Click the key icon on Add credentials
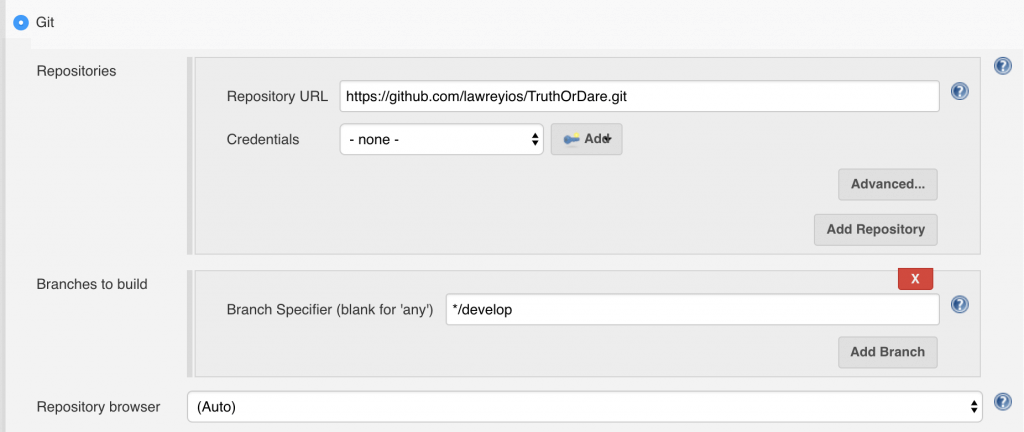Image resolution: width=1024 pixels, height=432 pixels. tap(571, 140)
